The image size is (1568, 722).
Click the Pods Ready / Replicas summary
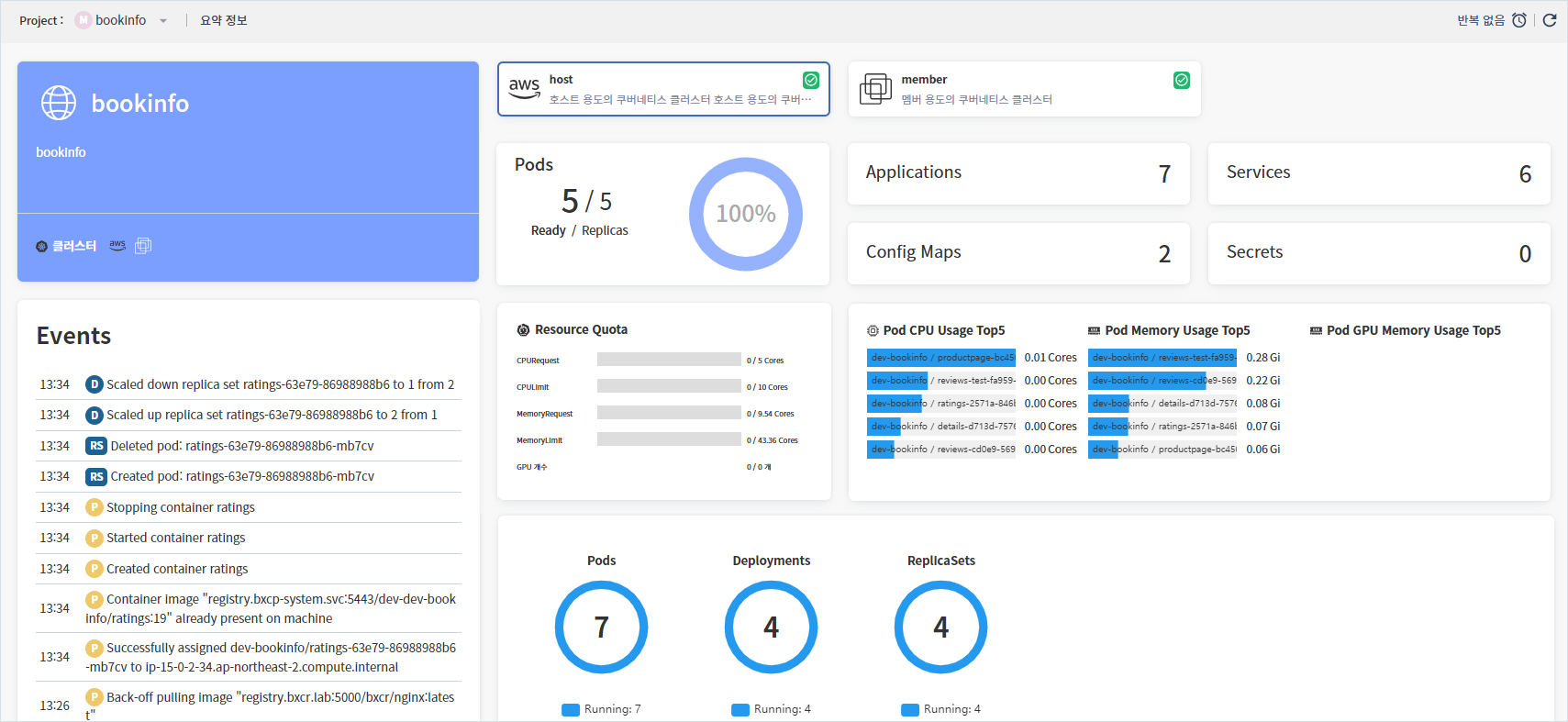coord(580,210)
